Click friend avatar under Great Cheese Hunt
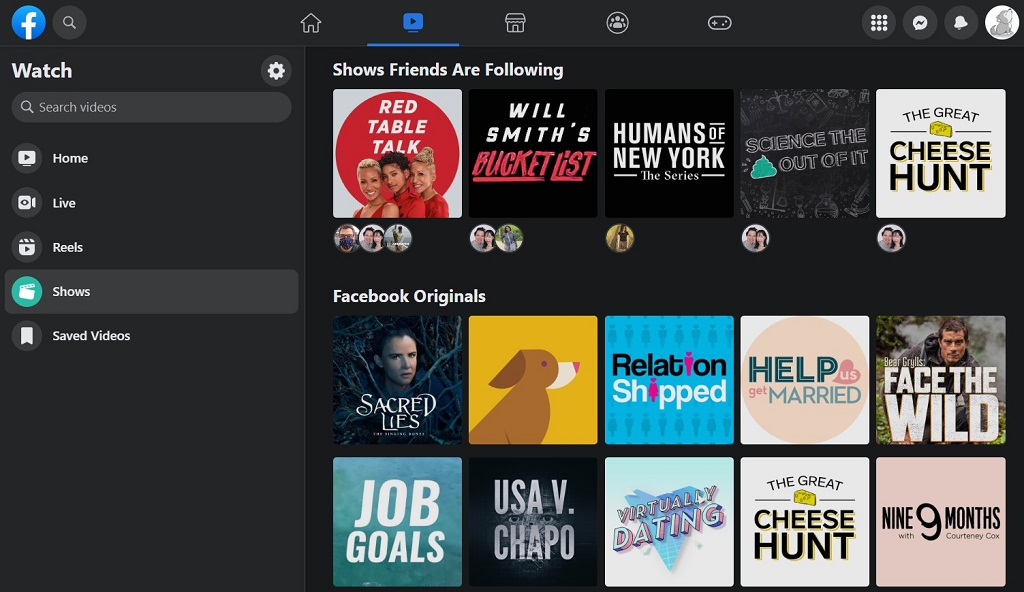The height and width of the screenshot is (592, 1024). click(891, 238)
